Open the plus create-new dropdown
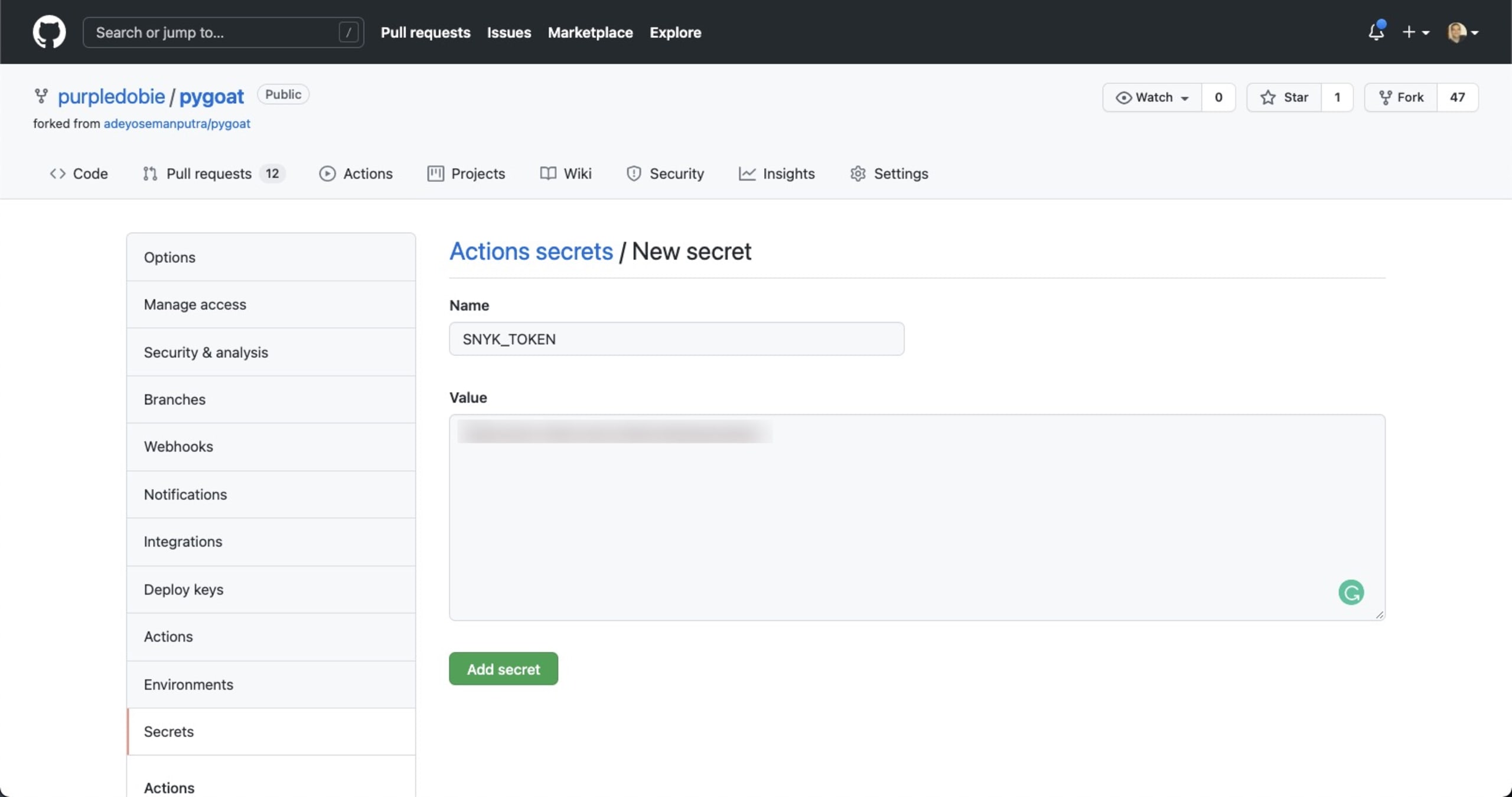Viewport: 1512px width, 797px height. (x=1415, y=32)
